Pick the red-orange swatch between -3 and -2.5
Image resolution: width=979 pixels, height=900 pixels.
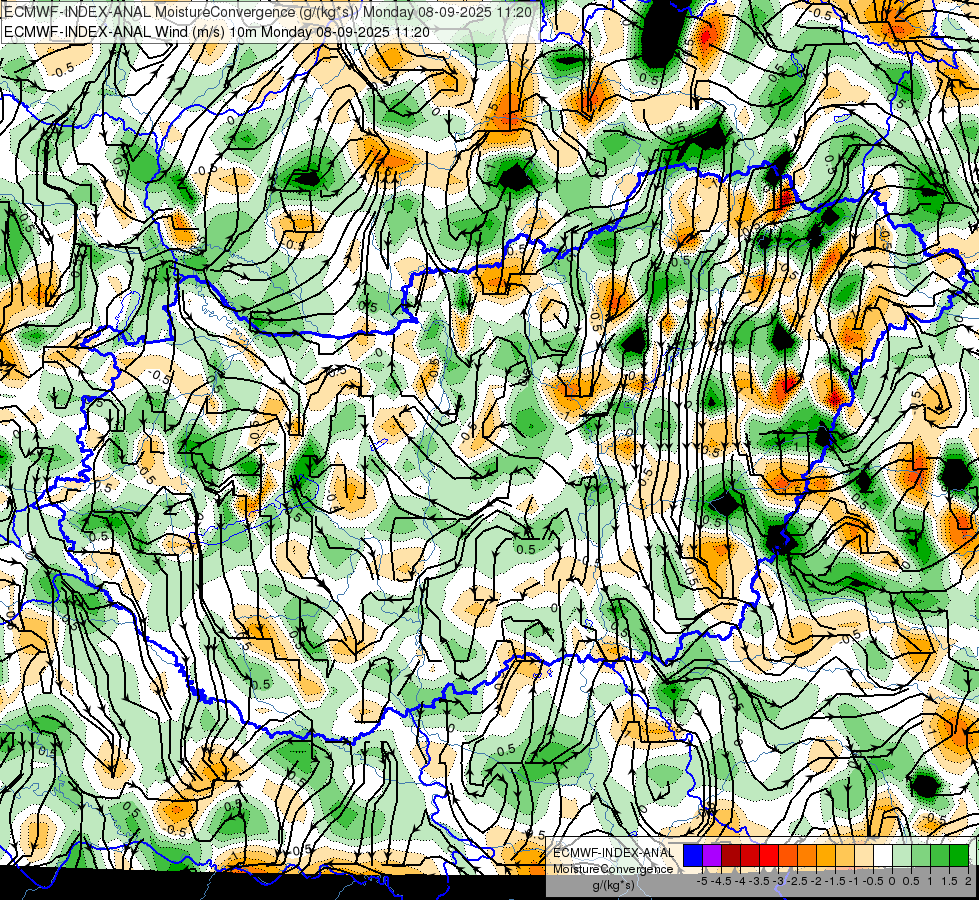tap(788, 856)
